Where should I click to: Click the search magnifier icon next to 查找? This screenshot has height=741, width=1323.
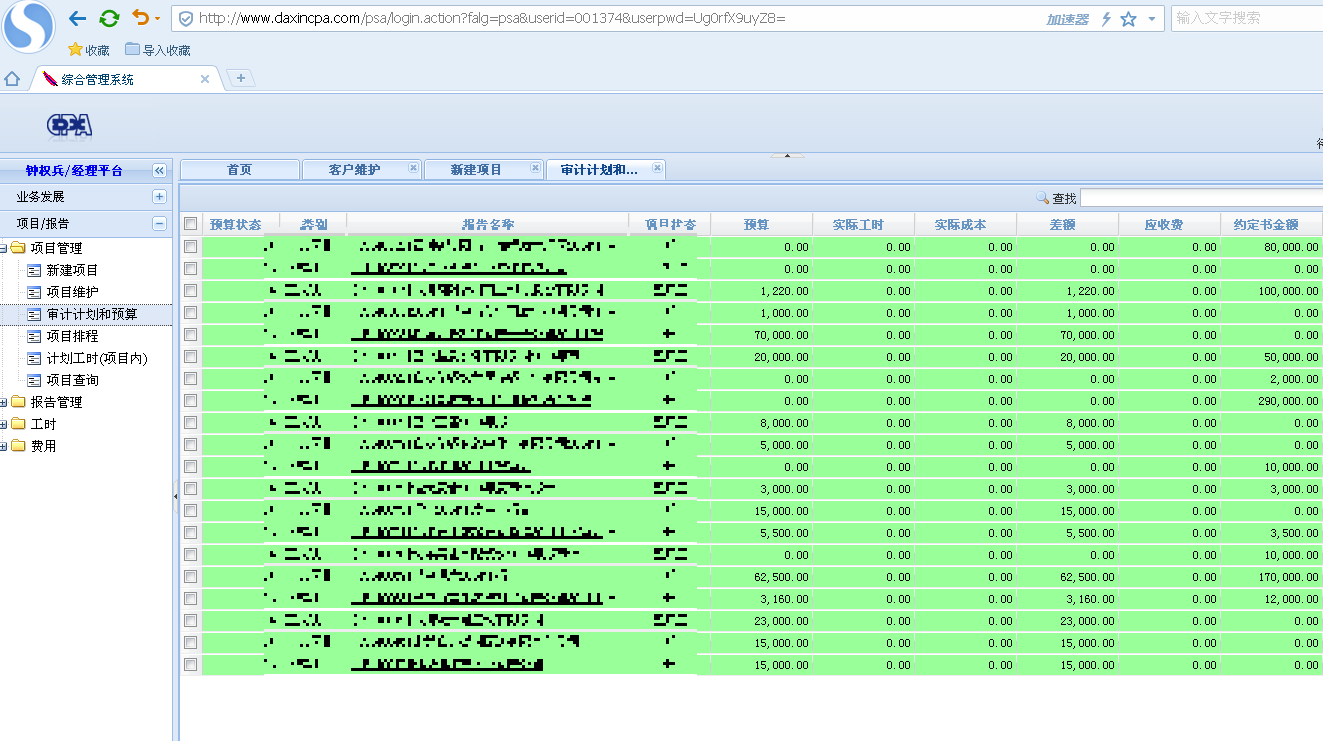[x=1043, y=198]
